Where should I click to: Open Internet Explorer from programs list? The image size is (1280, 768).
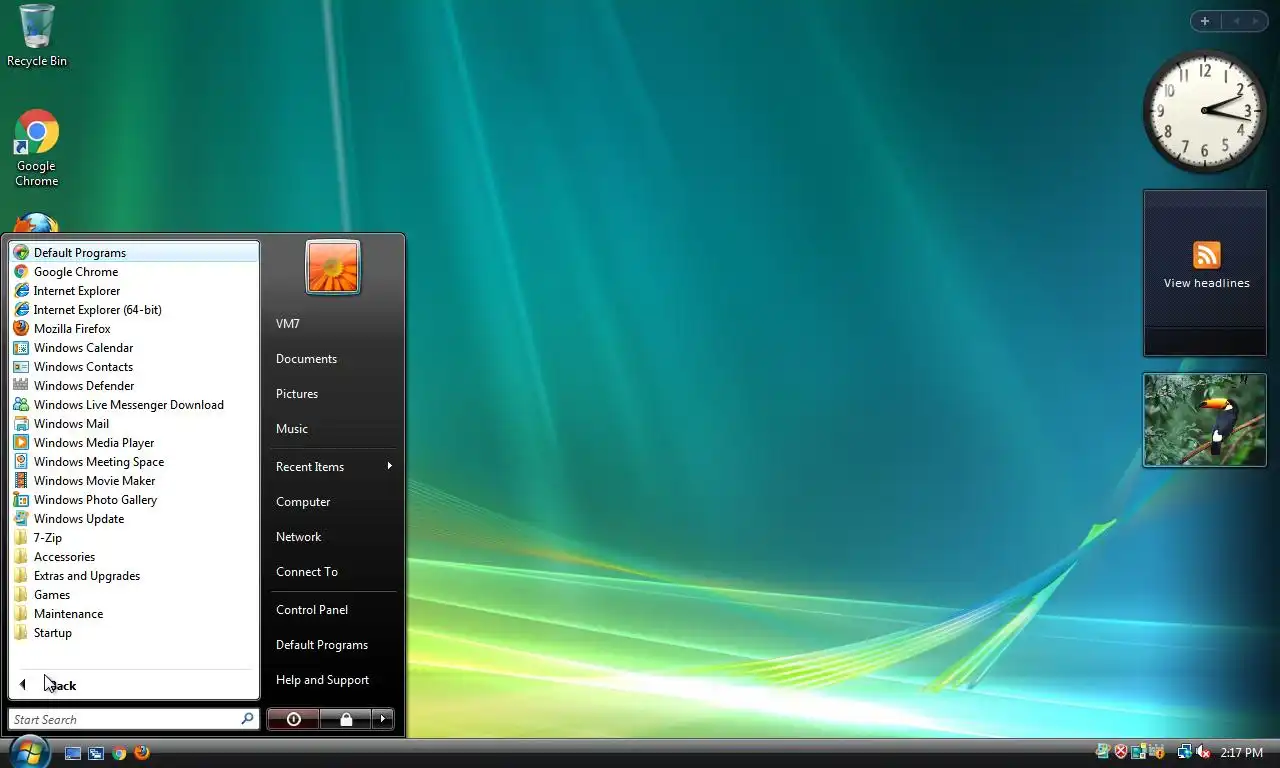click(x=134, y=291)
